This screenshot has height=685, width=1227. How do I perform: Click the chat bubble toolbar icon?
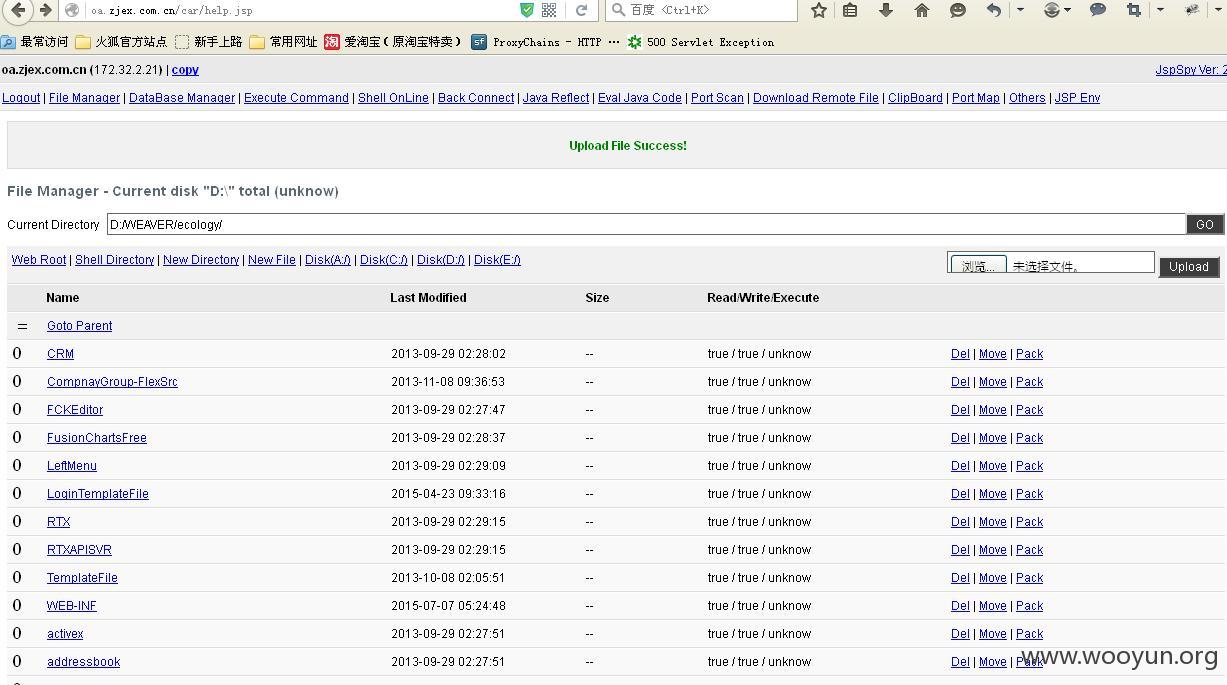point(1098,10)
